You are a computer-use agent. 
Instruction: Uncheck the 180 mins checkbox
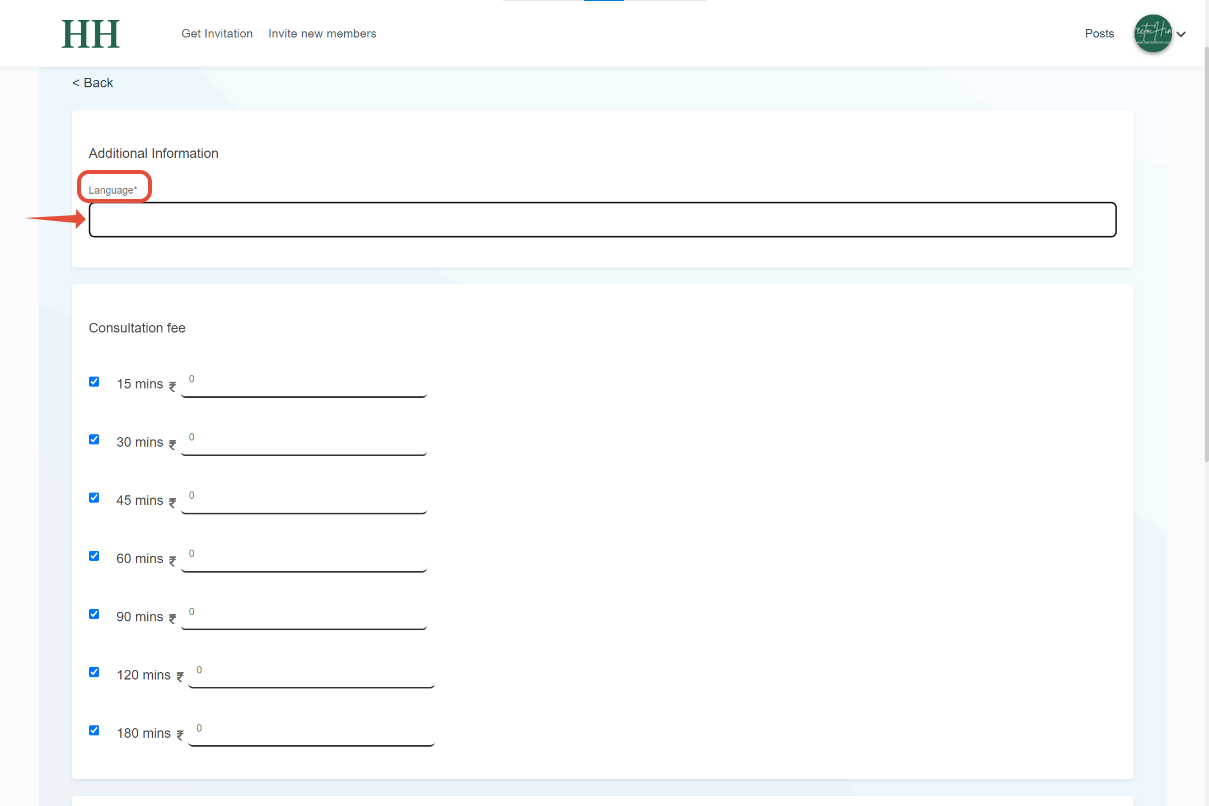(94, 730)
